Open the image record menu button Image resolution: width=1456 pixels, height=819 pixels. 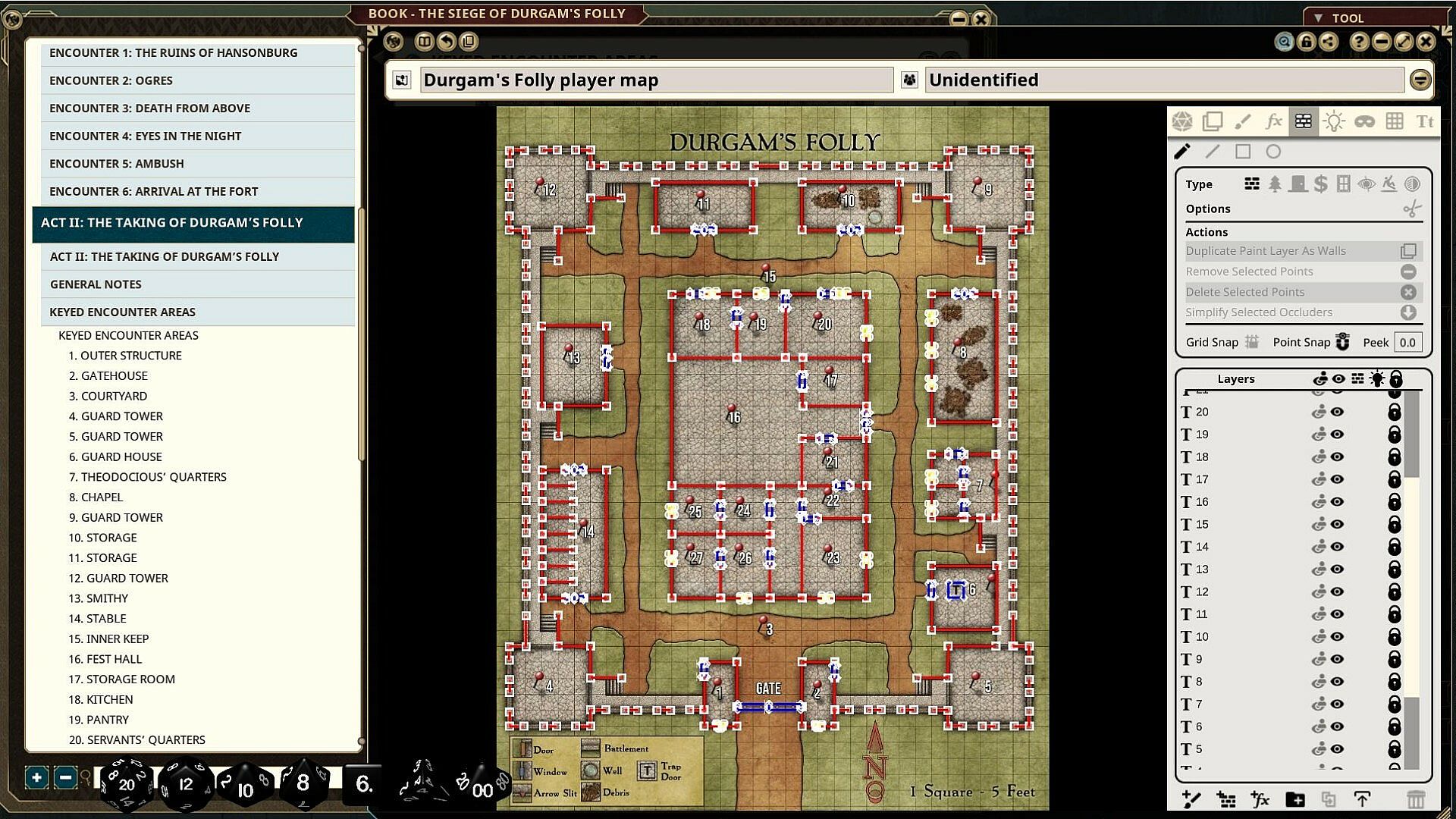[1420, 80]
